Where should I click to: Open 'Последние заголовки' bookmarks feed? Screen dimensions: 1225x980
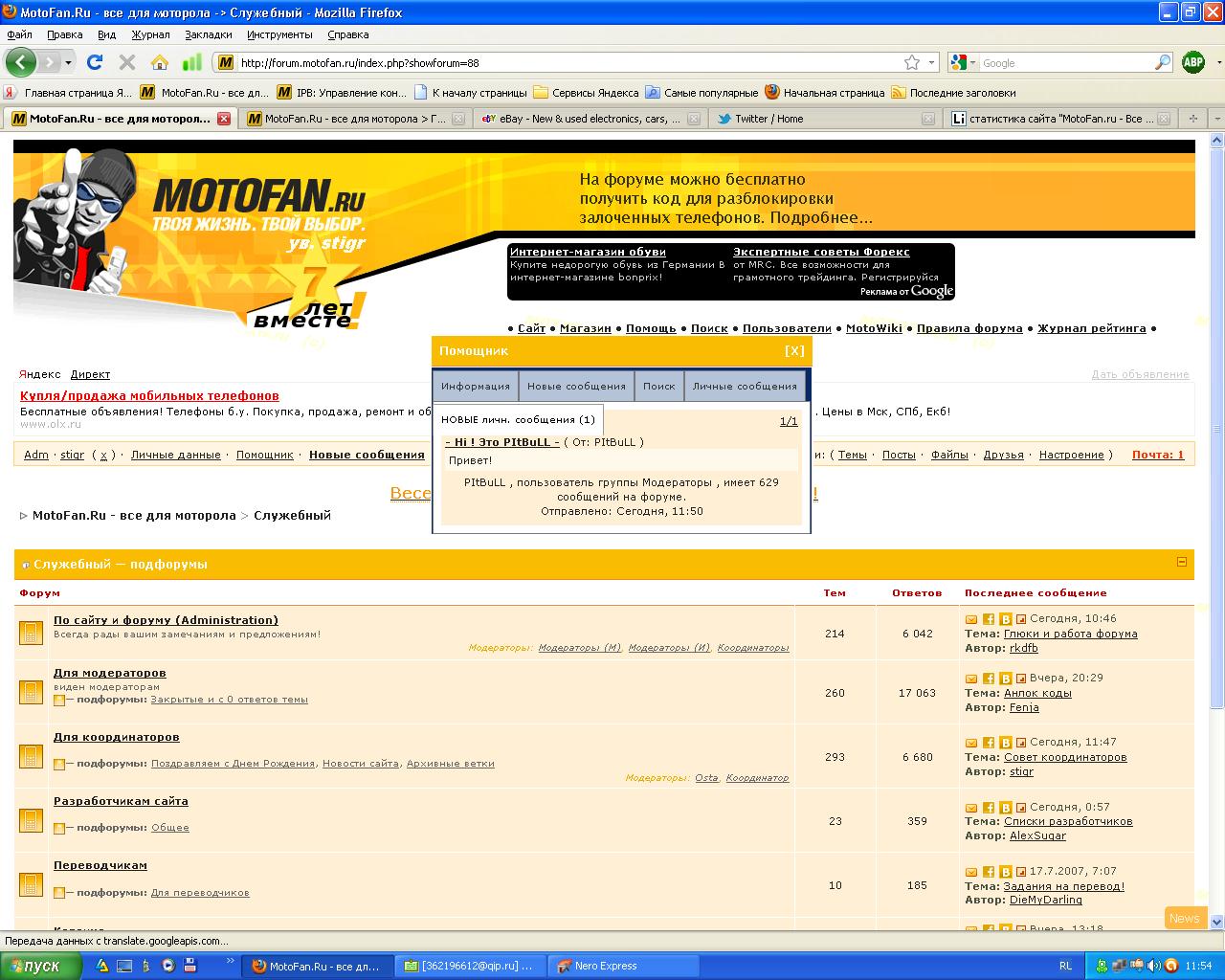953,93
